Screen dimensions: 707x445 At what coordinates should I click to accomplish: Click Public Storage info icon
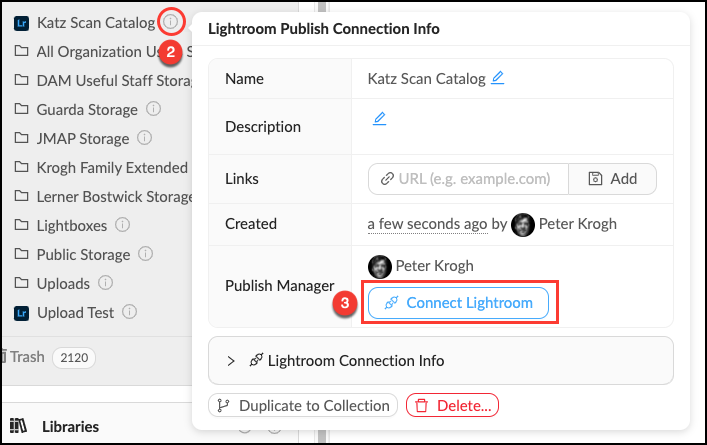(x=147, y=254)
